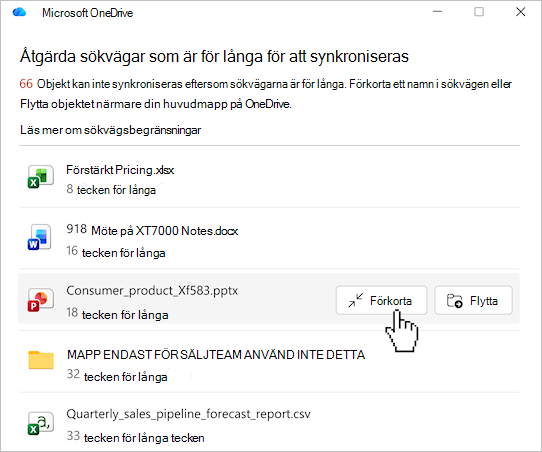Screen dimensions: 542x452
Task: Click the '8 tecken för långa' text
Action: tap(111, 190)
